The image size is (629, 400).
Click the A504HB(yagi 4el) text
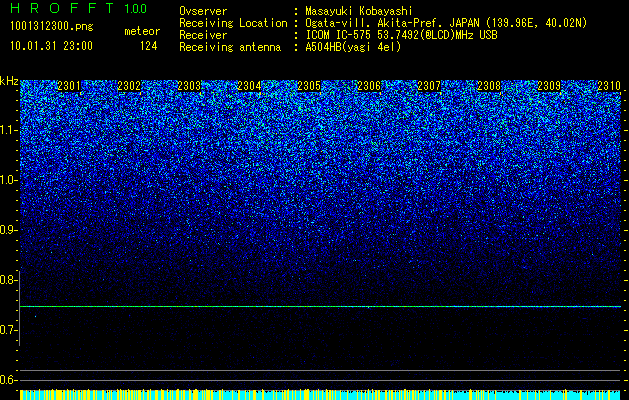click(x=353, y=47)
